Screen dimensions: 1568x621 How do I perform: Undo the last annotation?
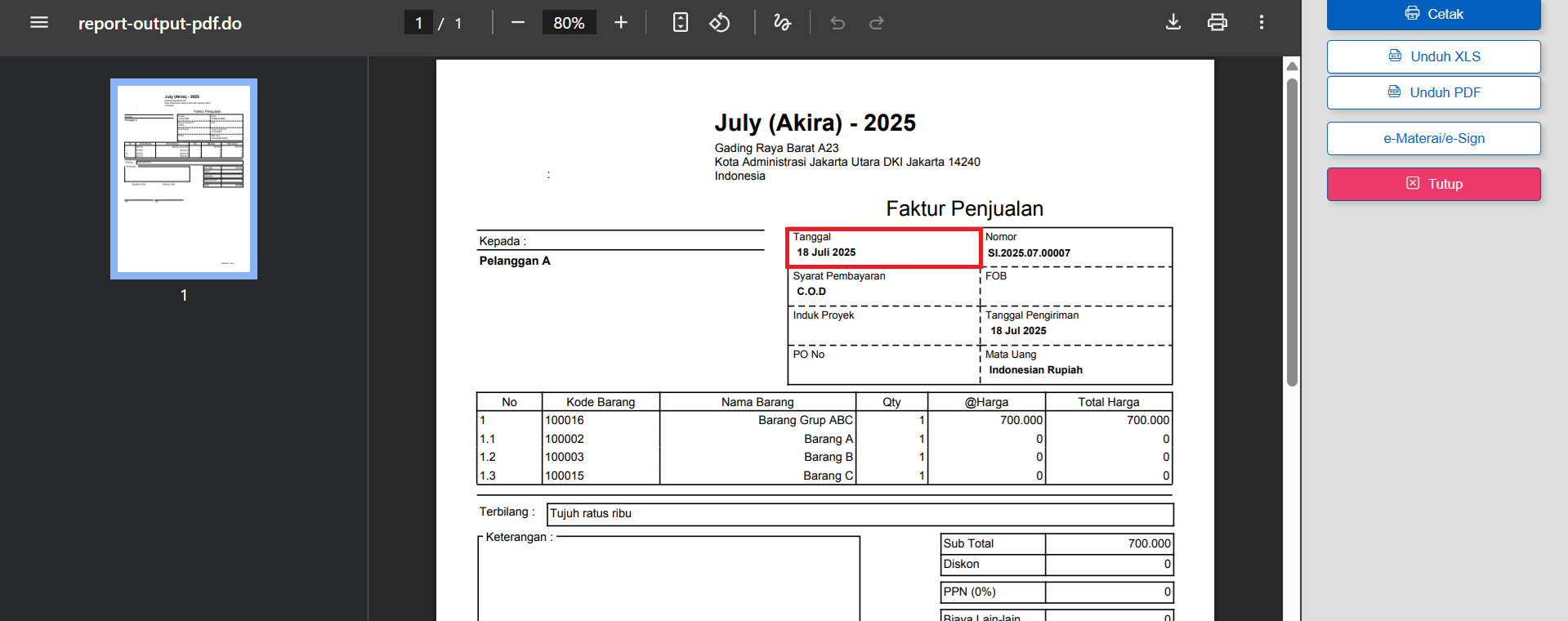tap(838, 23)
